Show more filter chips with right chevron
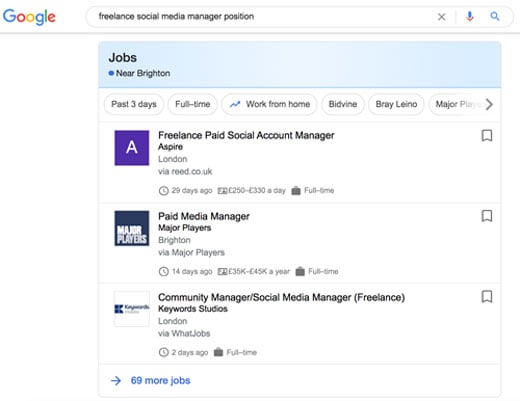 489,104
